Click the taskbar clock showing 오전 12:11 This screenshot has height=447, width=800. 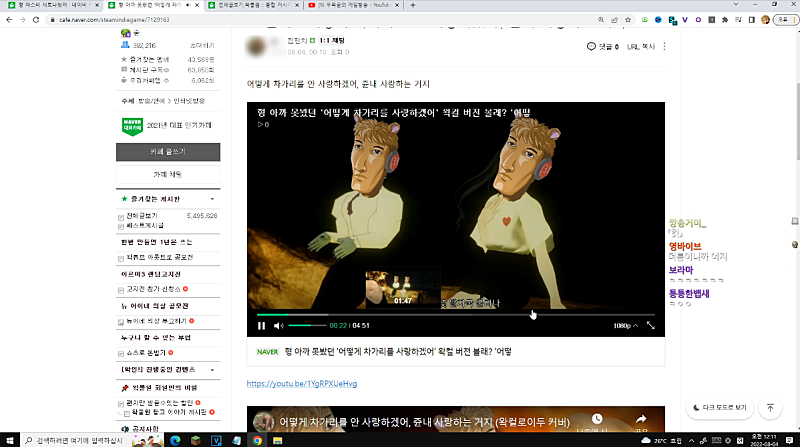click(763, 440)
